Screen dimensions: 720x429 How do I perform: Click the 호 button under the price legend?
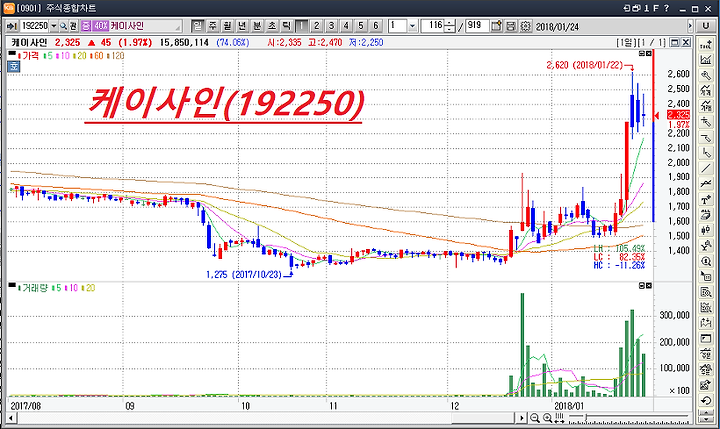click(x=13, y=67)
